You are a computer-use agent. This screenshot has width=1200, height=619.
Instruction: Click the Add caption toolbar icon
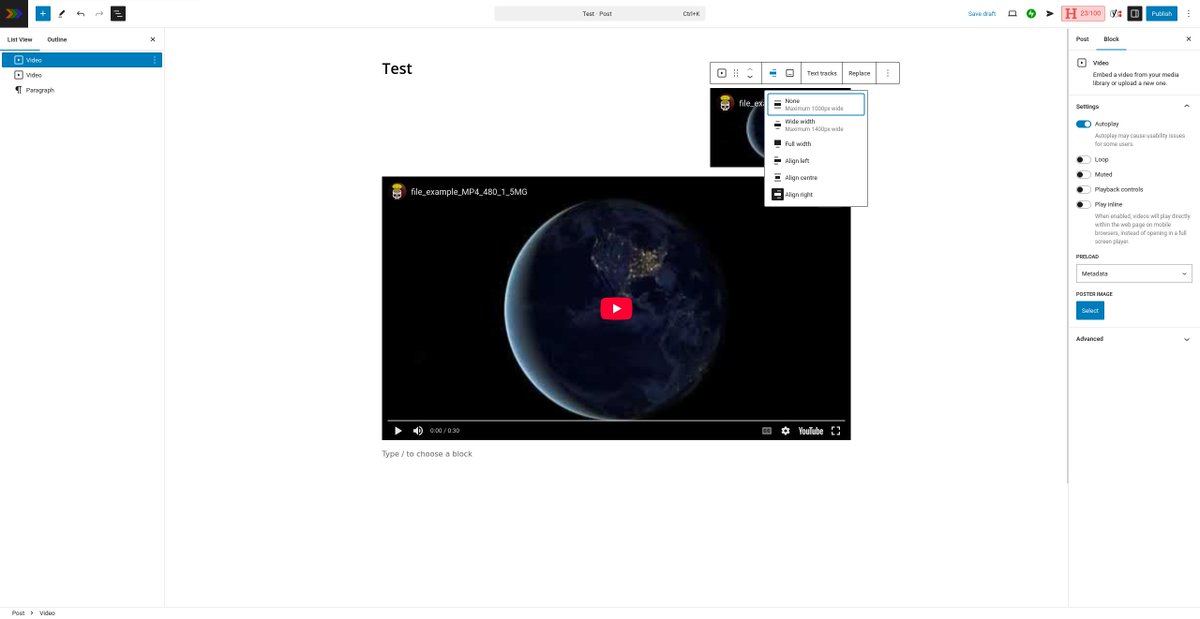(790, 73)
